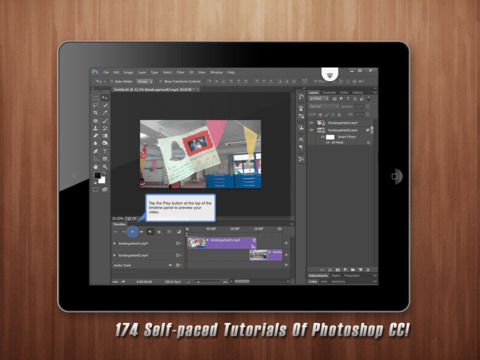Screen dimensions: 480x360
Task: Expand second kindergarten video track in timeline
Action: tap(114, 255)
